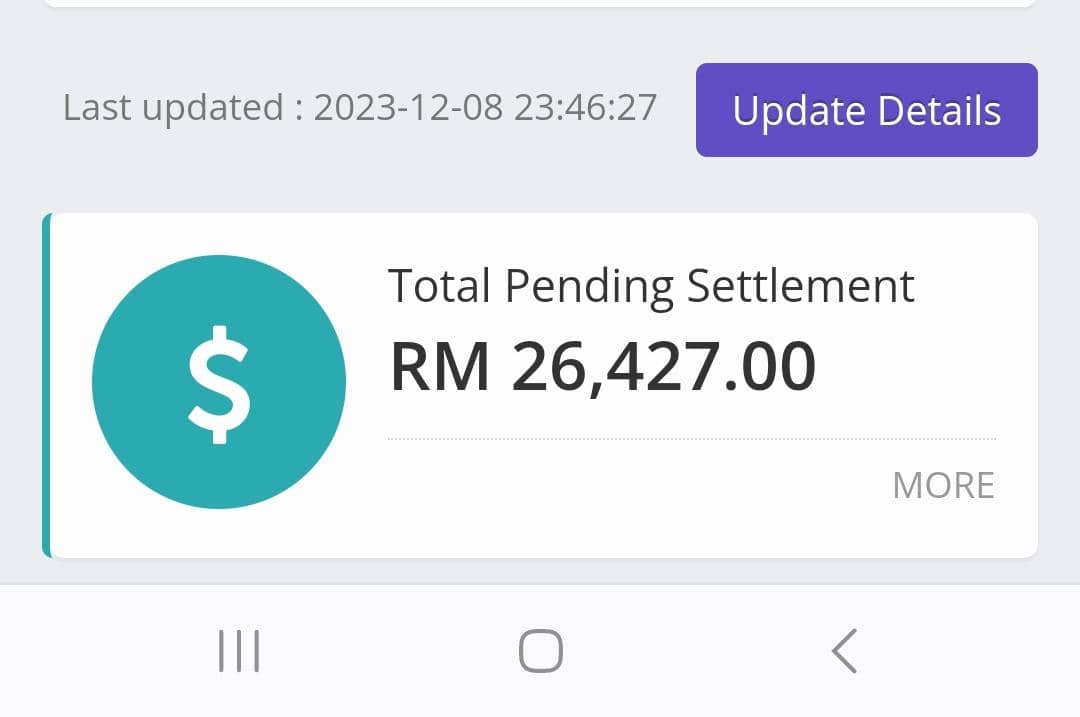The image size is (1080, 717).
Task: Tap the word Details on the purple button
Action: (x=939, y=110)
